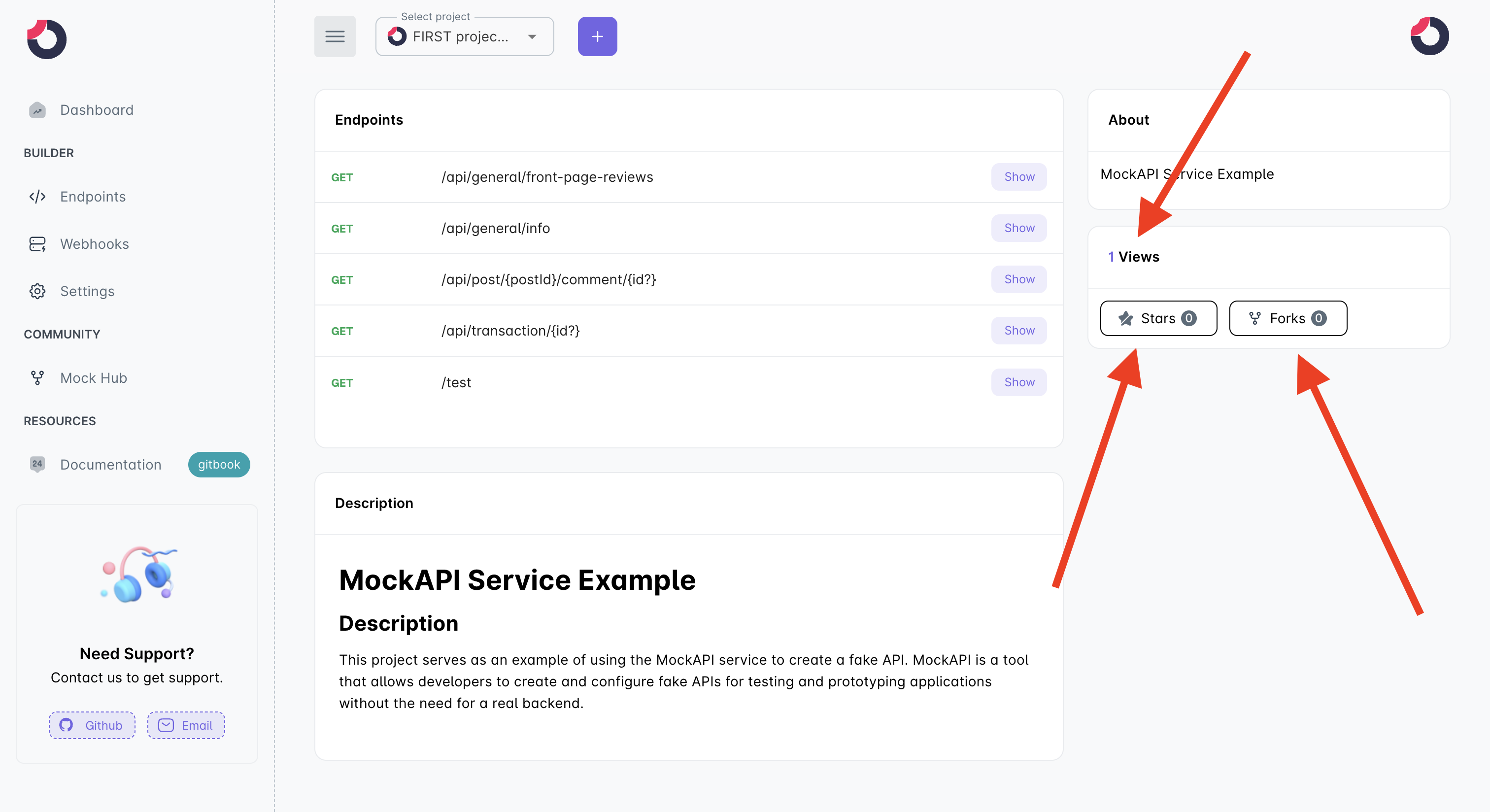The height and width of the screenshot is (812, 1490).
Task: Click the Github support button
Action: [92, 725]
